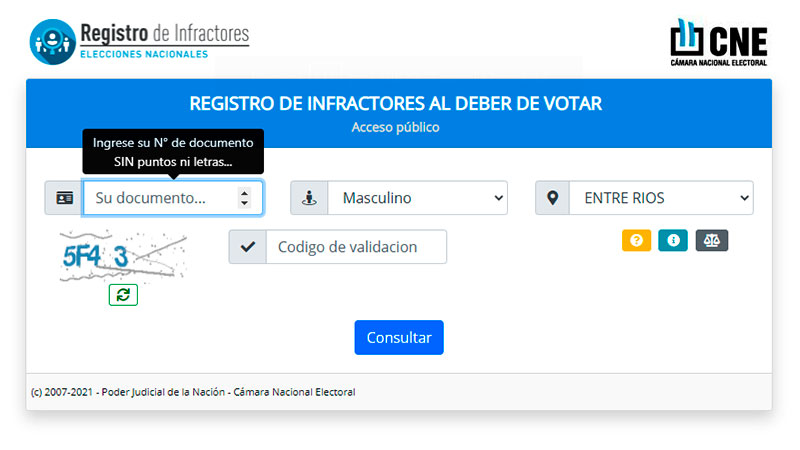
Task: Expand the Masculino gender dropdown
Action: 417,198
